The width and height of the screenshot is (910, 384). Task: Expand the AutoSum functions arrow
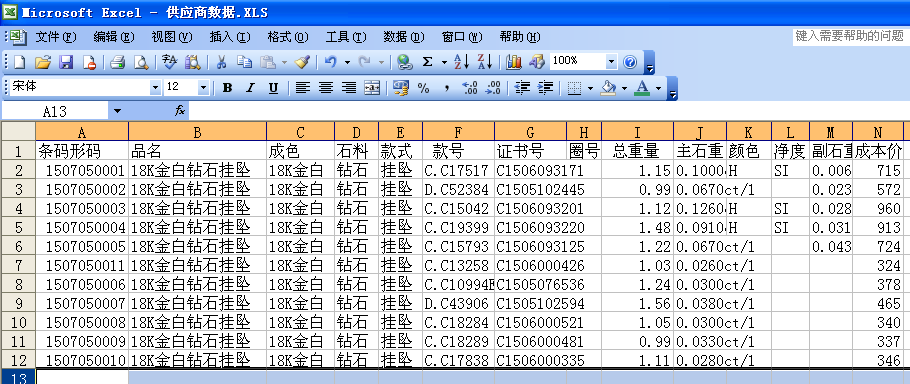(445, 62)
